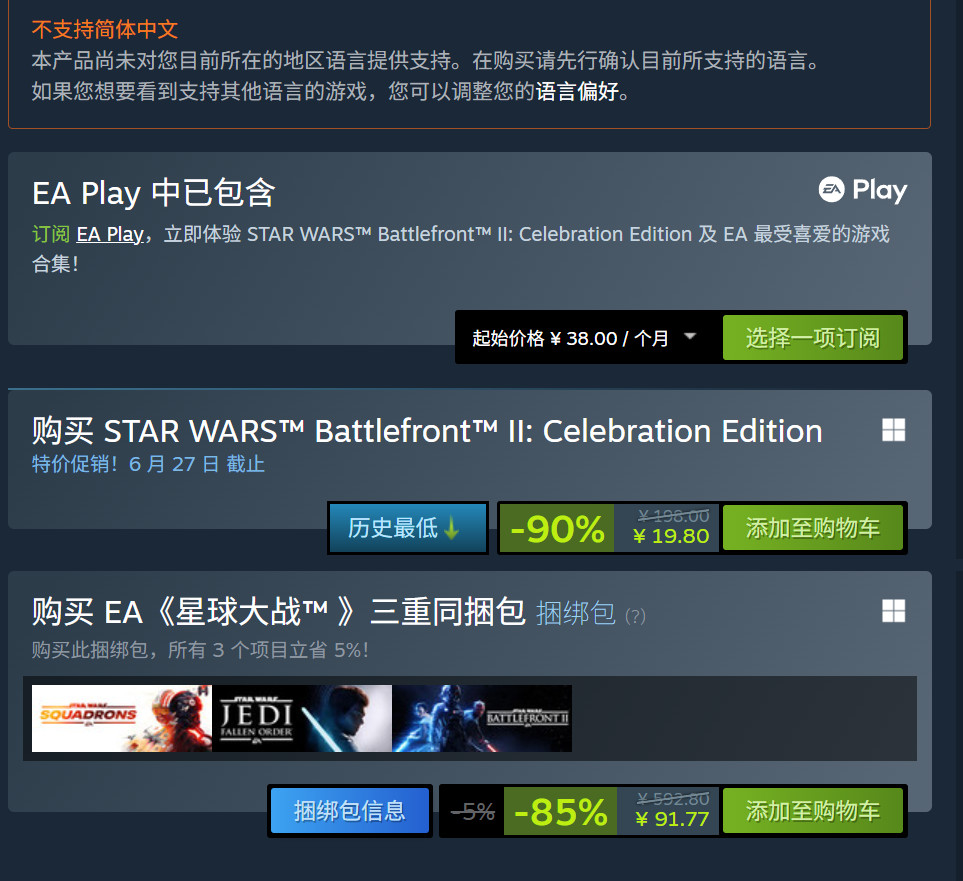963x881 pixels.
Task: Click the question mark beside 捆绑包
Action: [635, 616]
